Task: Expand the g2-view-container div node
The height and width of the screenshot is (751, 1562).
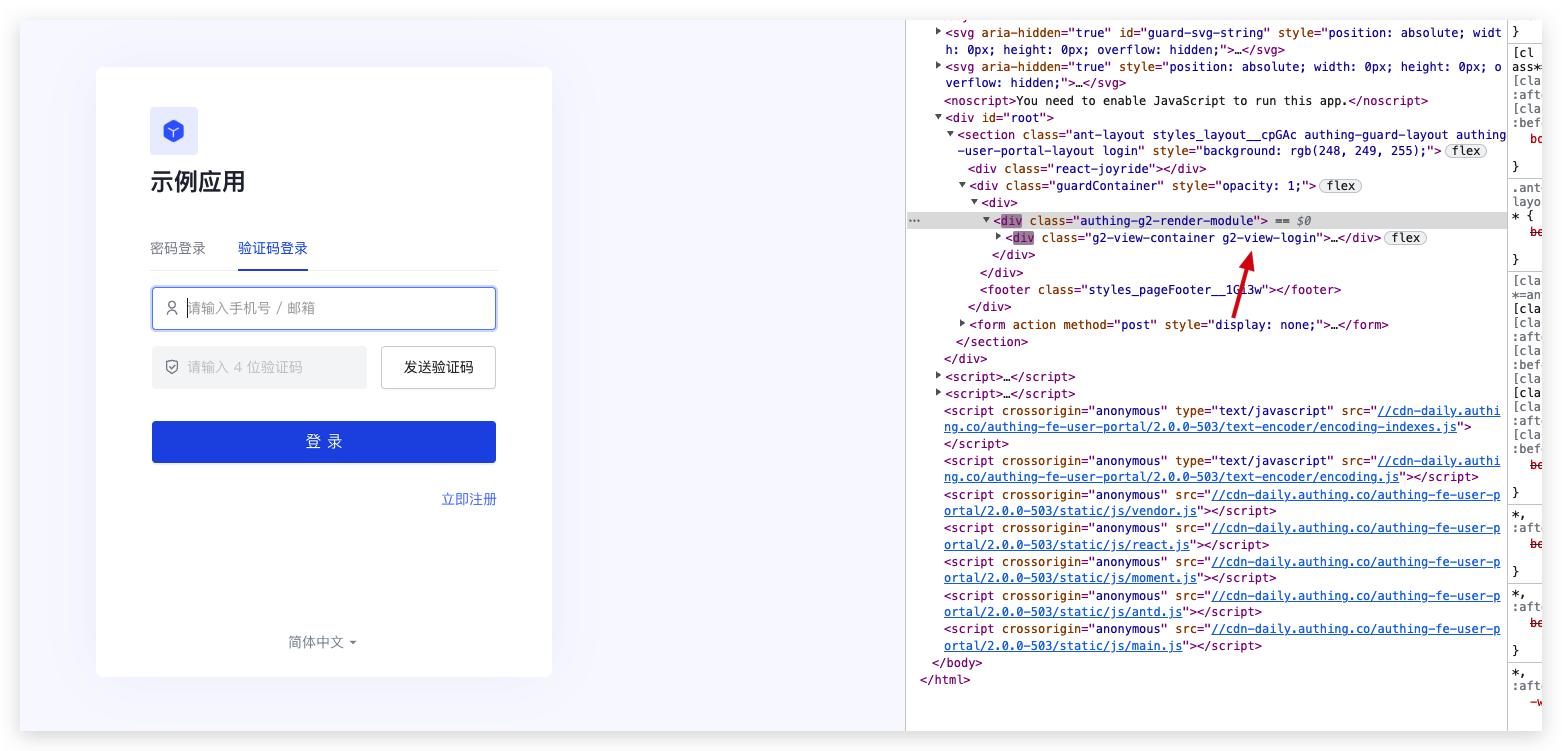Action: (x=998, y=237)
